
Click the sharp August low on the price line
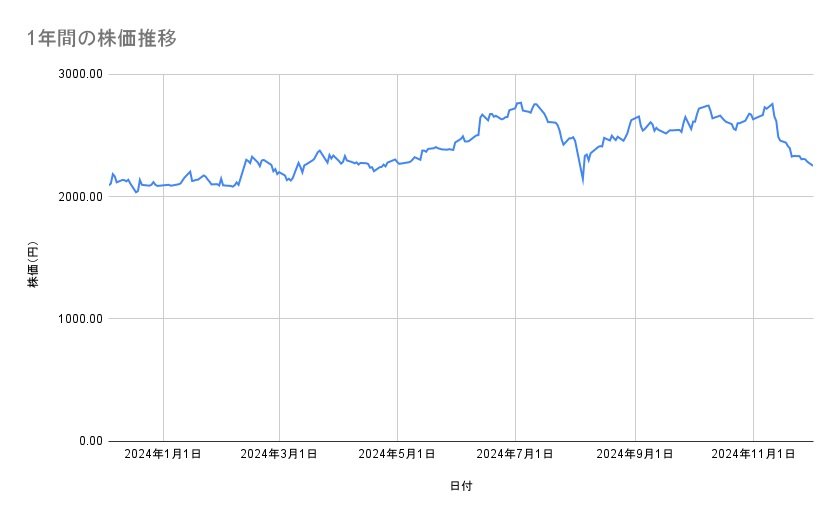point(582,182)
